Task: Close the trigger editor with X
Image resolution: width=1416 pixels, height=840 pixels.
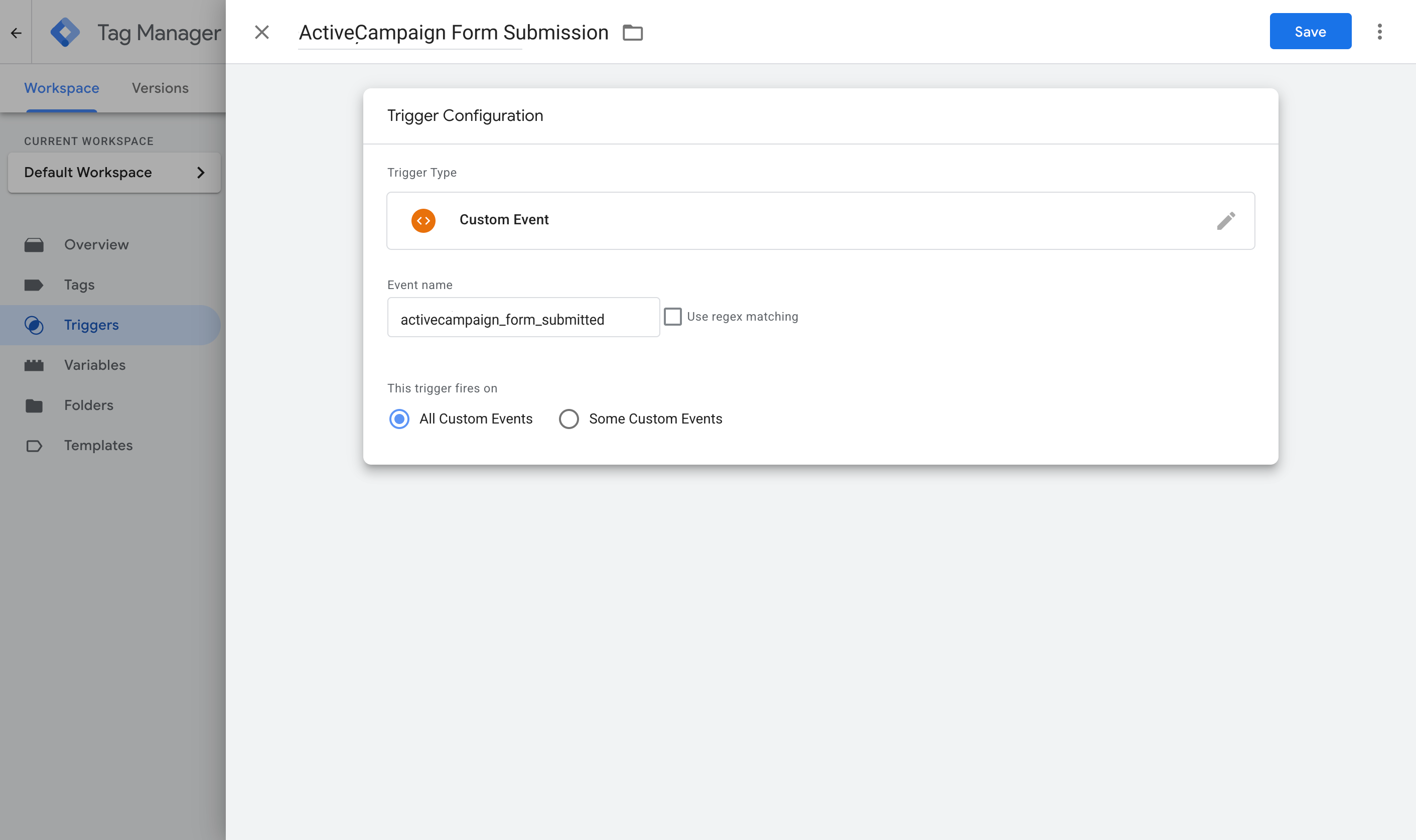Action: pyautogui.click(x=261, y=32)
